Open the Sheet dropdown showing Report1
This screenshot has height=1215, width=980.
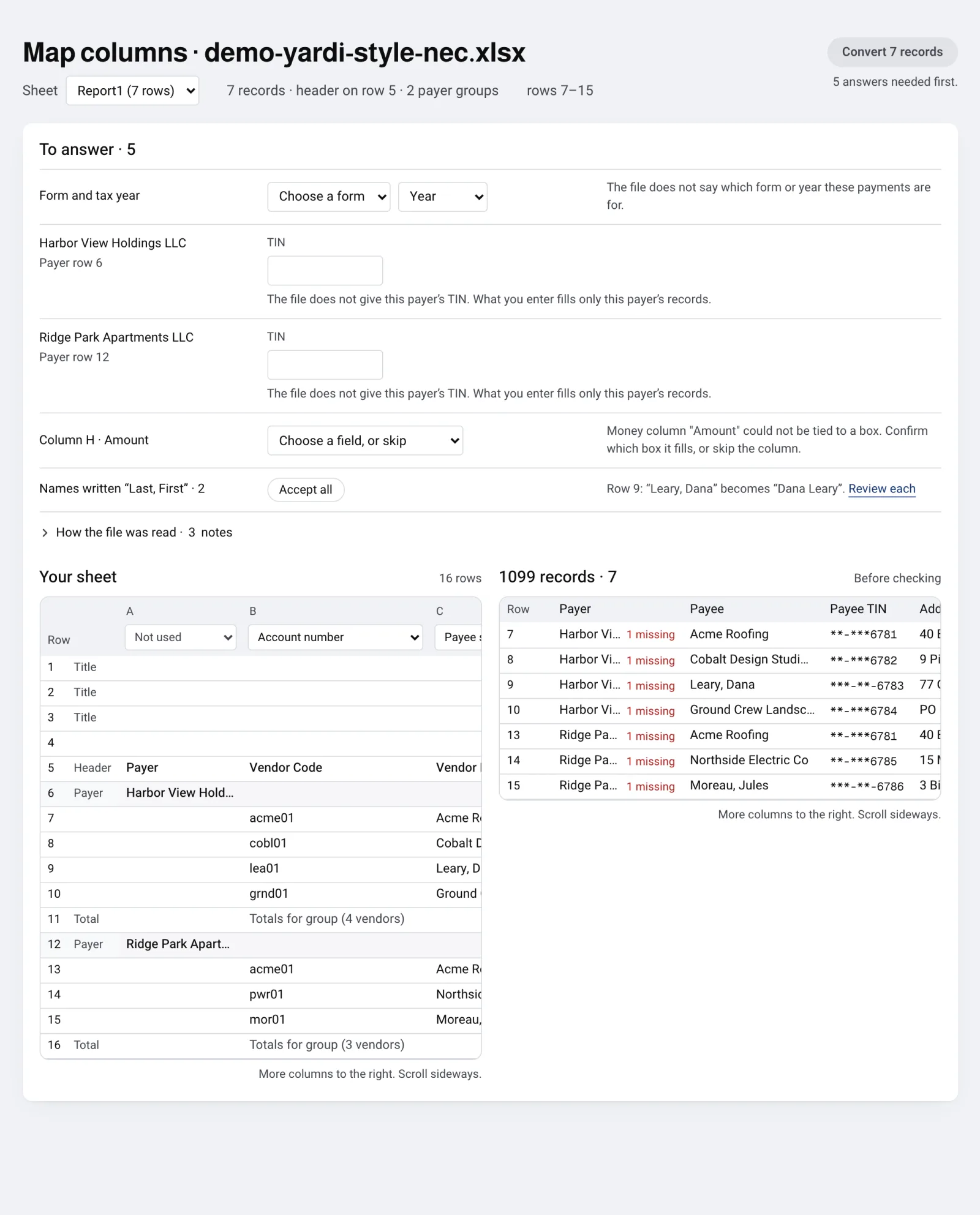(132, 91)
